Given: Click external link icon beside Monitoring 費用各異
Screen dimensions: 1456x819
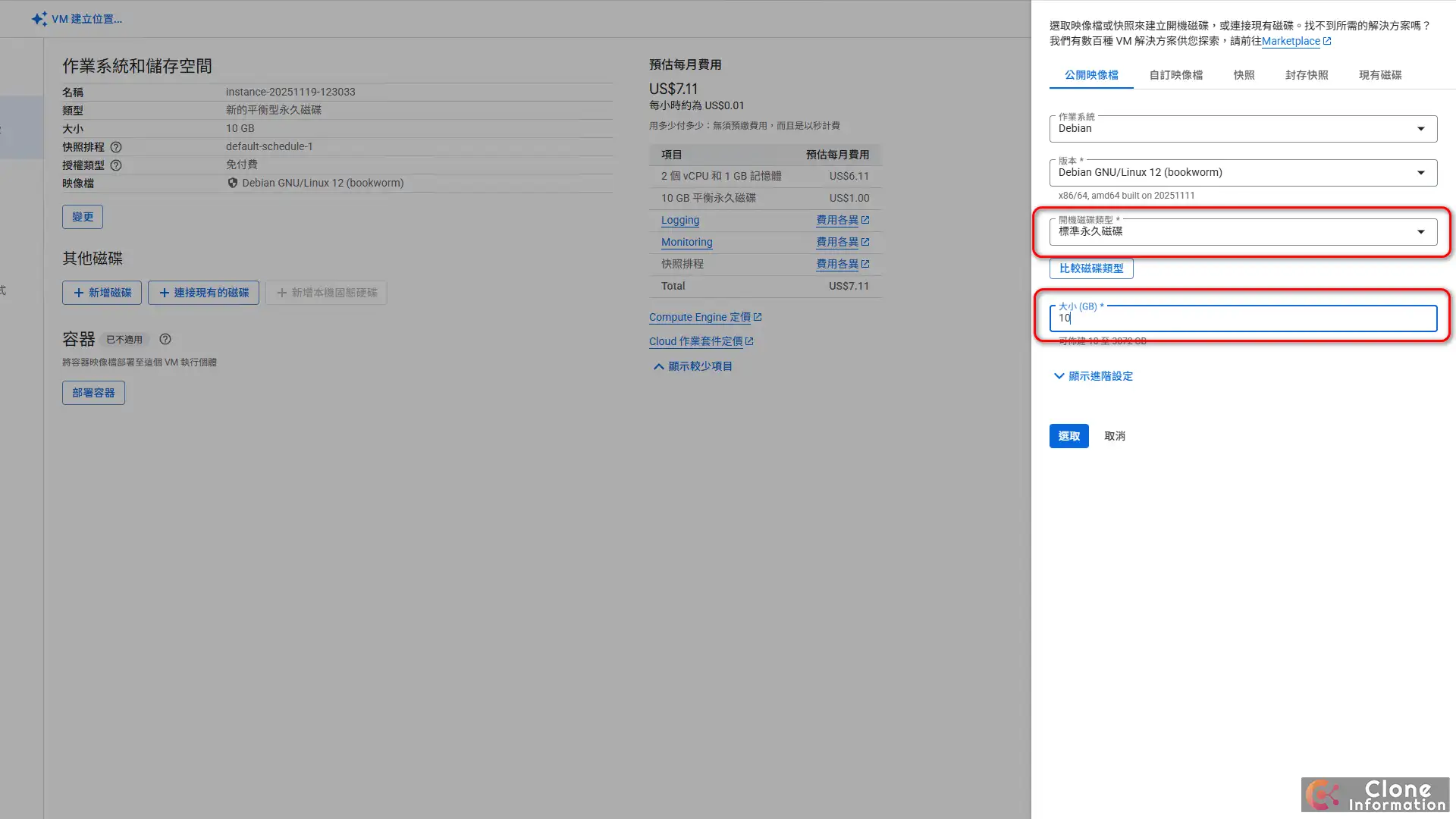Looking at the screenshot, I should (865, 242).
